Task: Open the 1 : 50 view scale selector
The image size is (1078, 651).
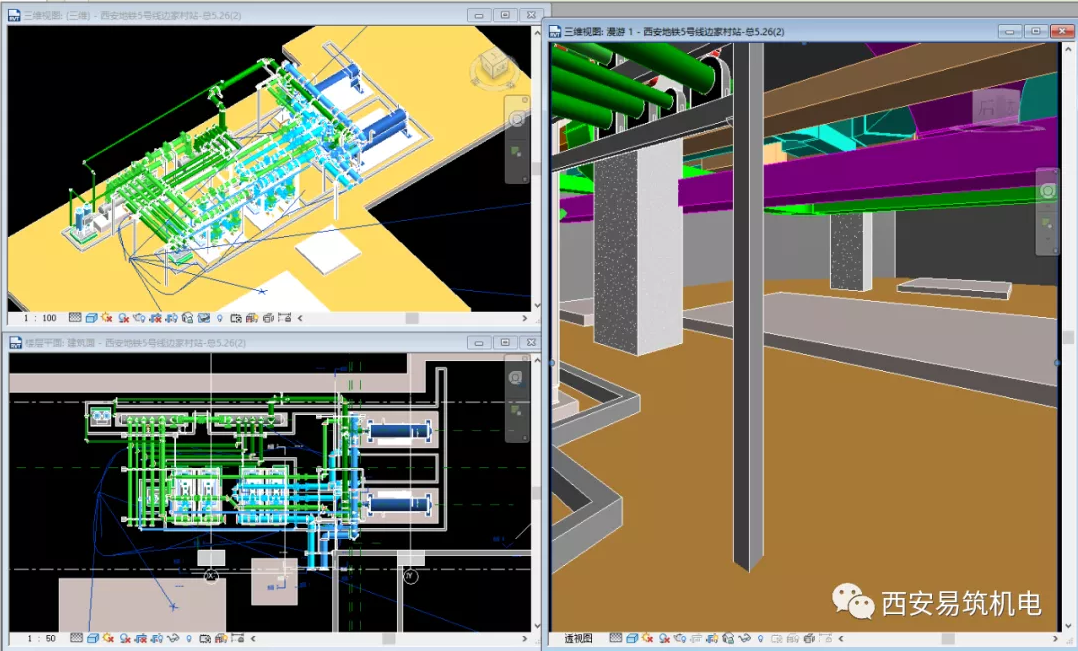Action: pyautogui.click(x=41, y=639)
